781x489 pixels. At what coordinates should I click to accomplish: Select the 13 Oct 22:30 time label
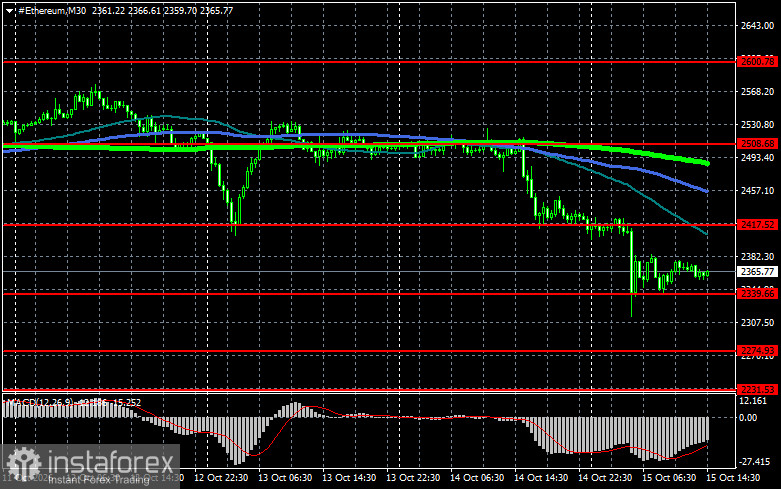pos(413,478)
